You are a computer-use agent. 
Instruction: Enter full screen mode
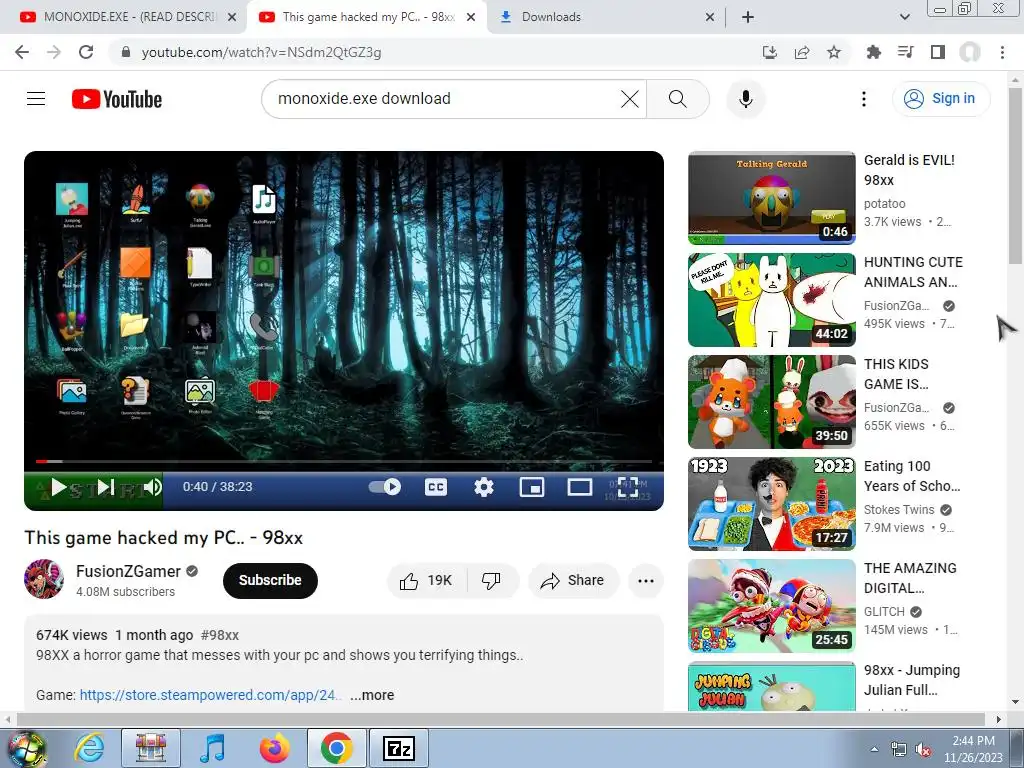click(x=628, y=487)
